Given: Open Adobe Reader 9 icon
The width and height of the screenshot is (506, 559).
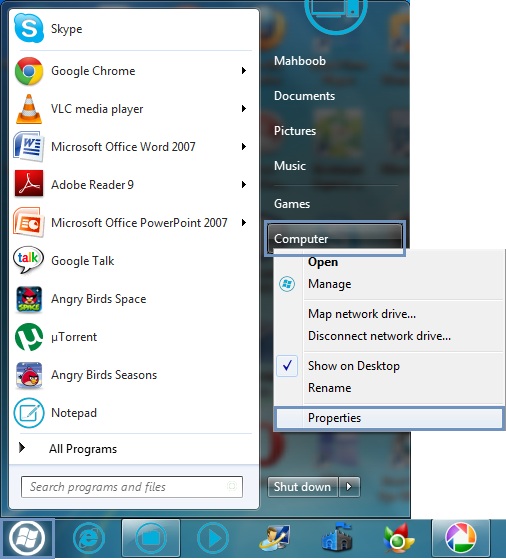Looking at the screenshot, I should point(29,184).
